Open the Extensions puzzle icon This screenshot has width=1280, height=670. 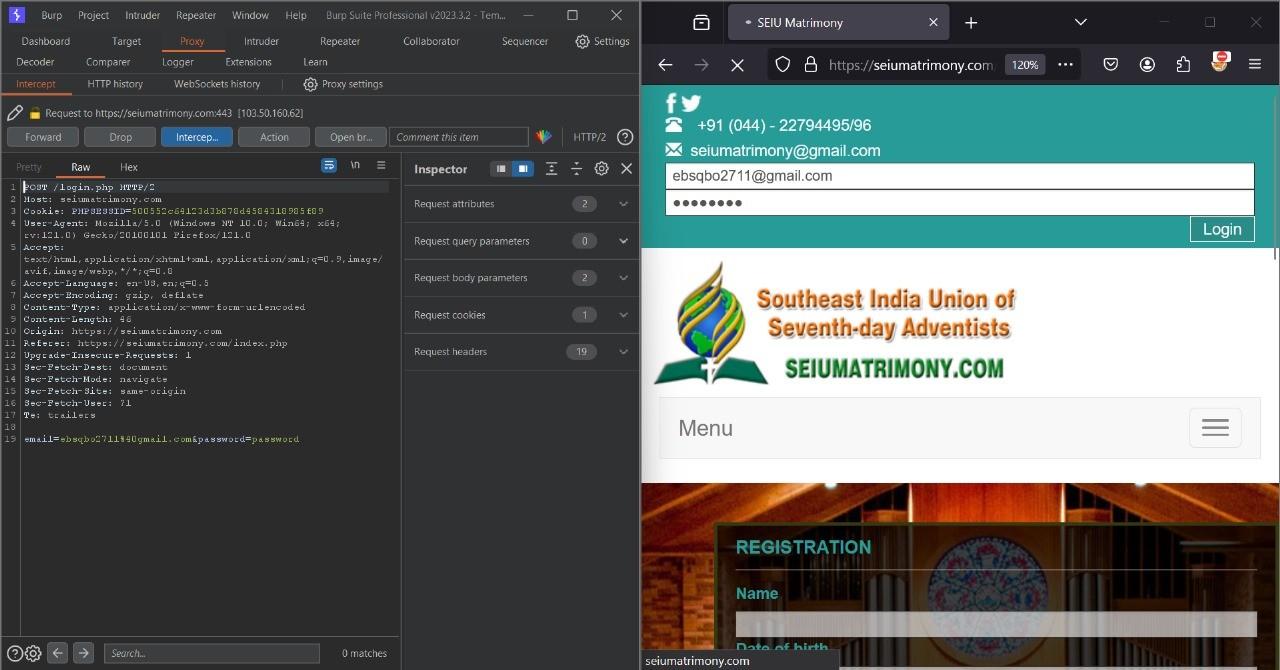point(1183,64)
